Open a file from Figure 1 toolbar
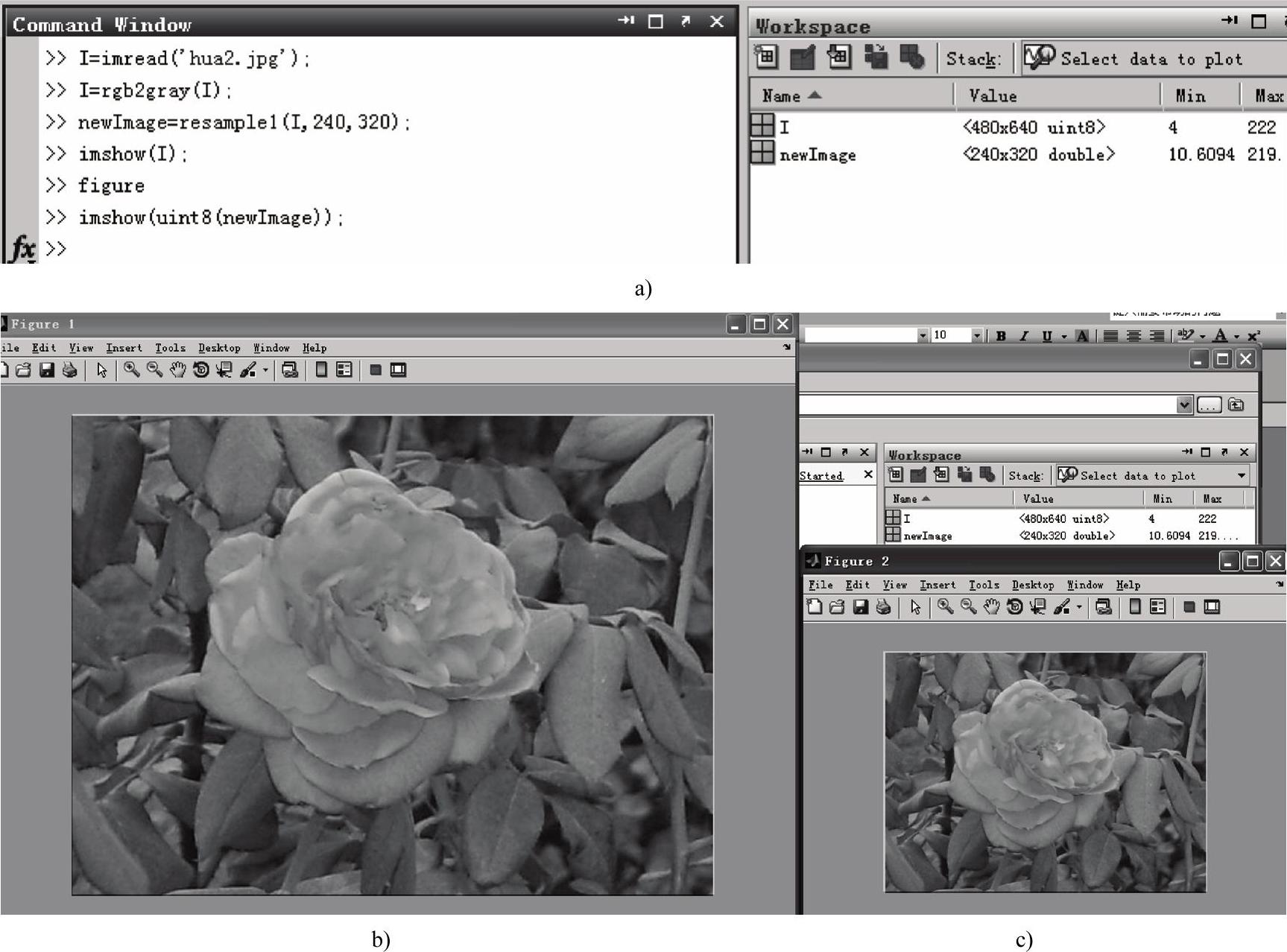The width and height of the screenshot is (1287, 952). [23, 370]
